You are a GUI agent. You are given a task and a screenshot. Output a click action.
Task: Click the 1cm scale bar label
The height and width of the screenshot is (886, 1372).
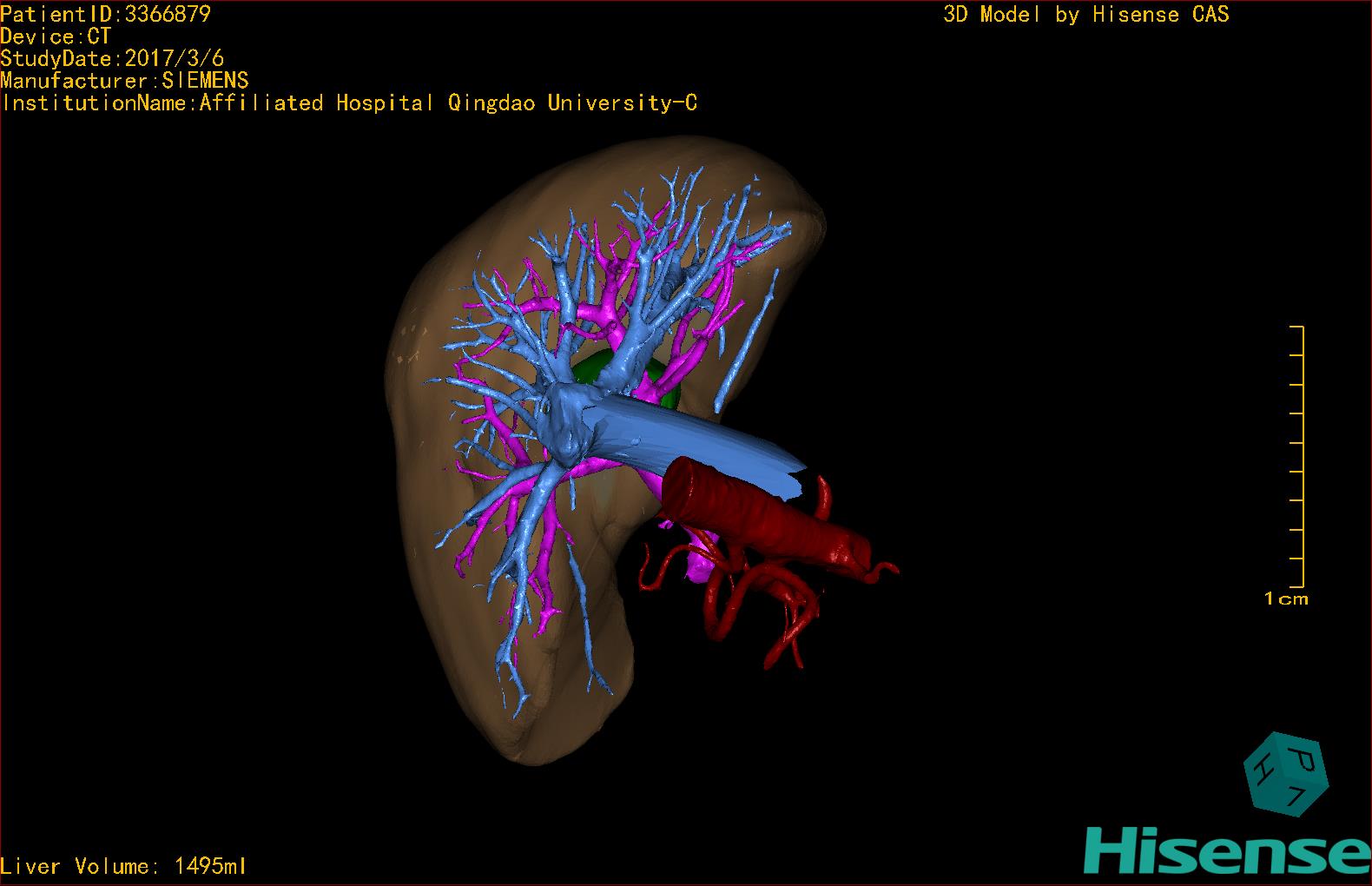click(x=1286, y=598)
